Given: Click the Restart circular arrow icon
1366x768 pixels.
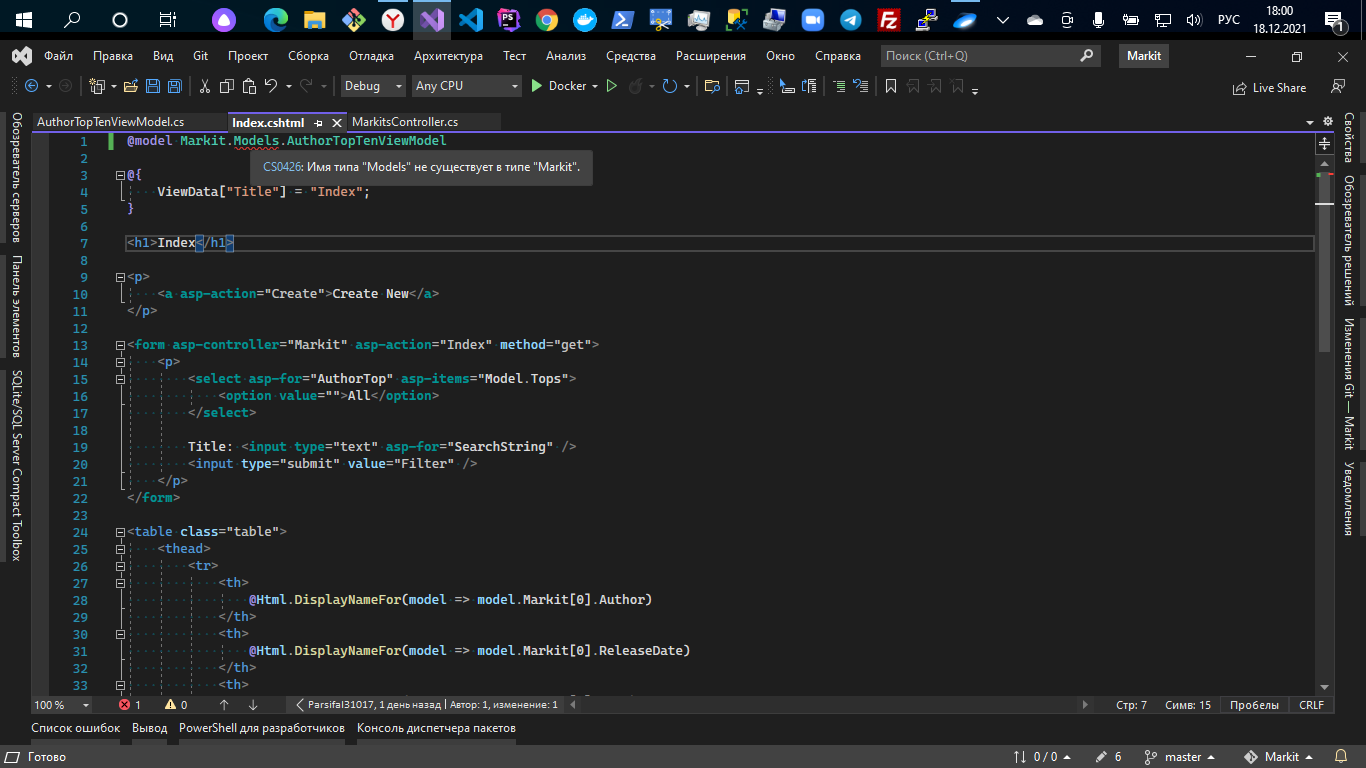Looking at the screenshot, I should [670, 86].
